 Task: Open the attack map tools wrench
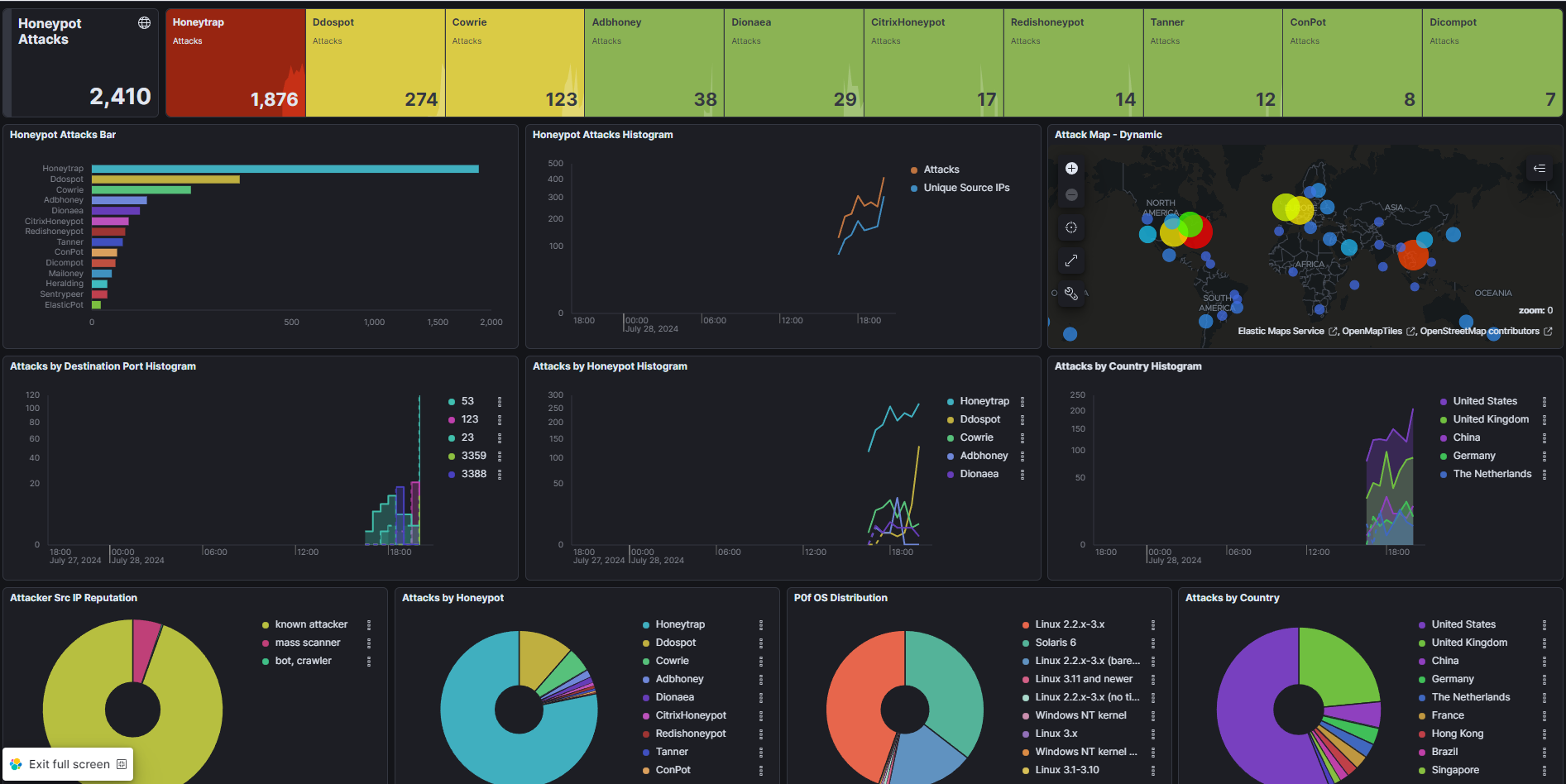click(x=1071, y=294)
